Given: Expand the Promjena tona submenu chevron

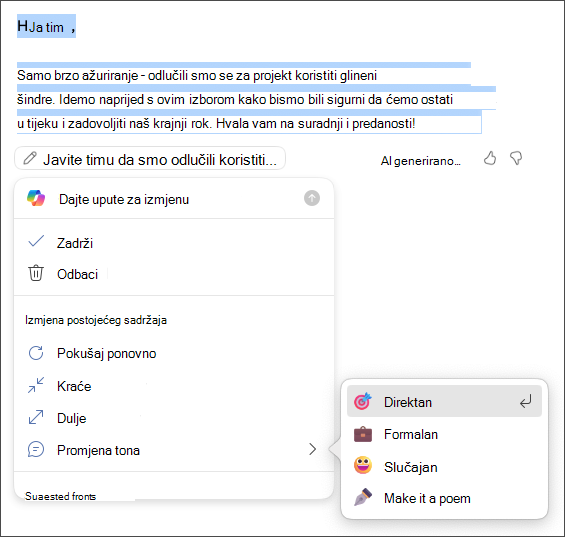Looking at the screenshot, I should coord(312,449).
